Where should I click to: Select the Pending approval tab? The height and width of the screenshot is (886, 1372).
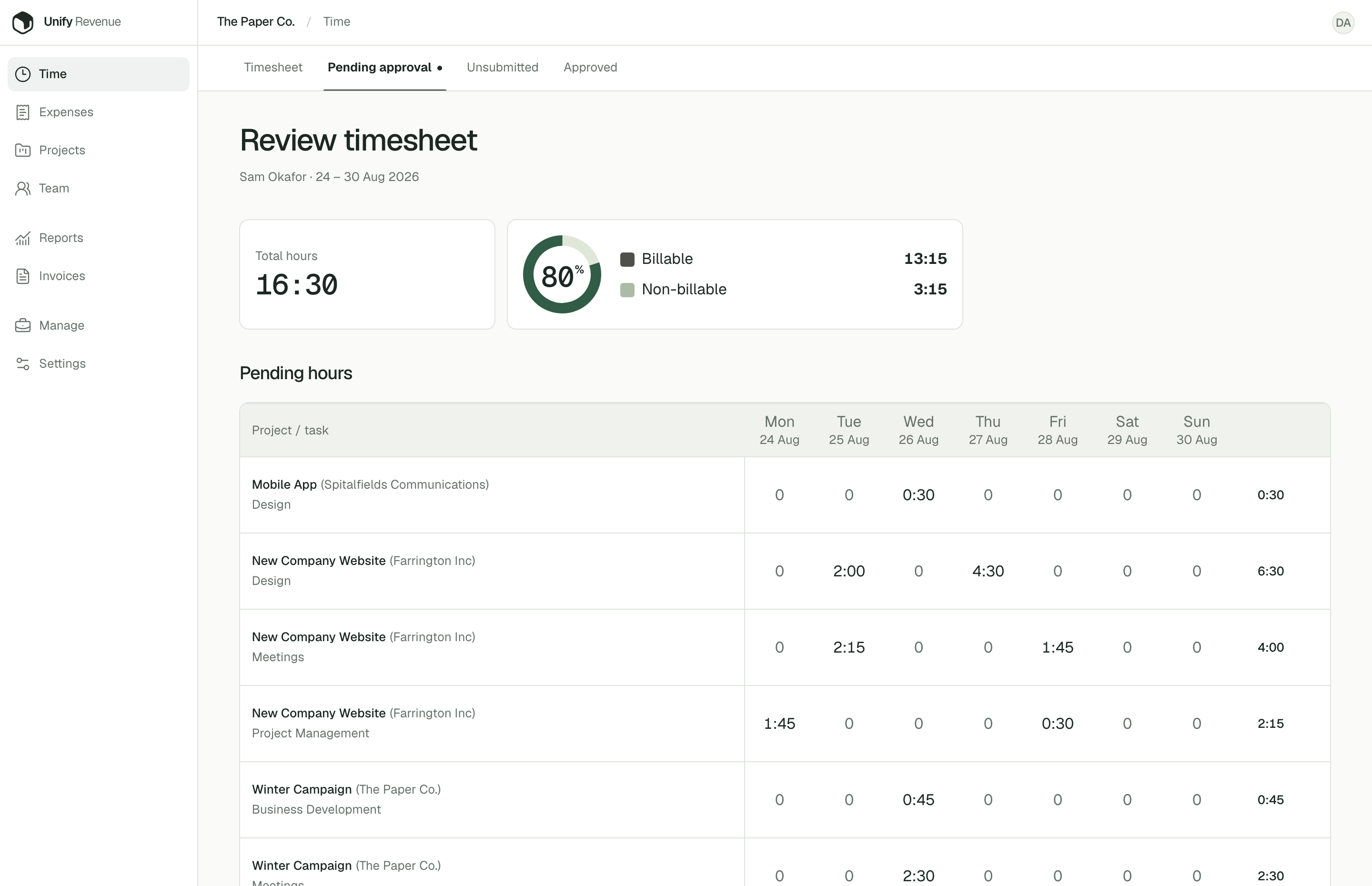coord(385,67)
